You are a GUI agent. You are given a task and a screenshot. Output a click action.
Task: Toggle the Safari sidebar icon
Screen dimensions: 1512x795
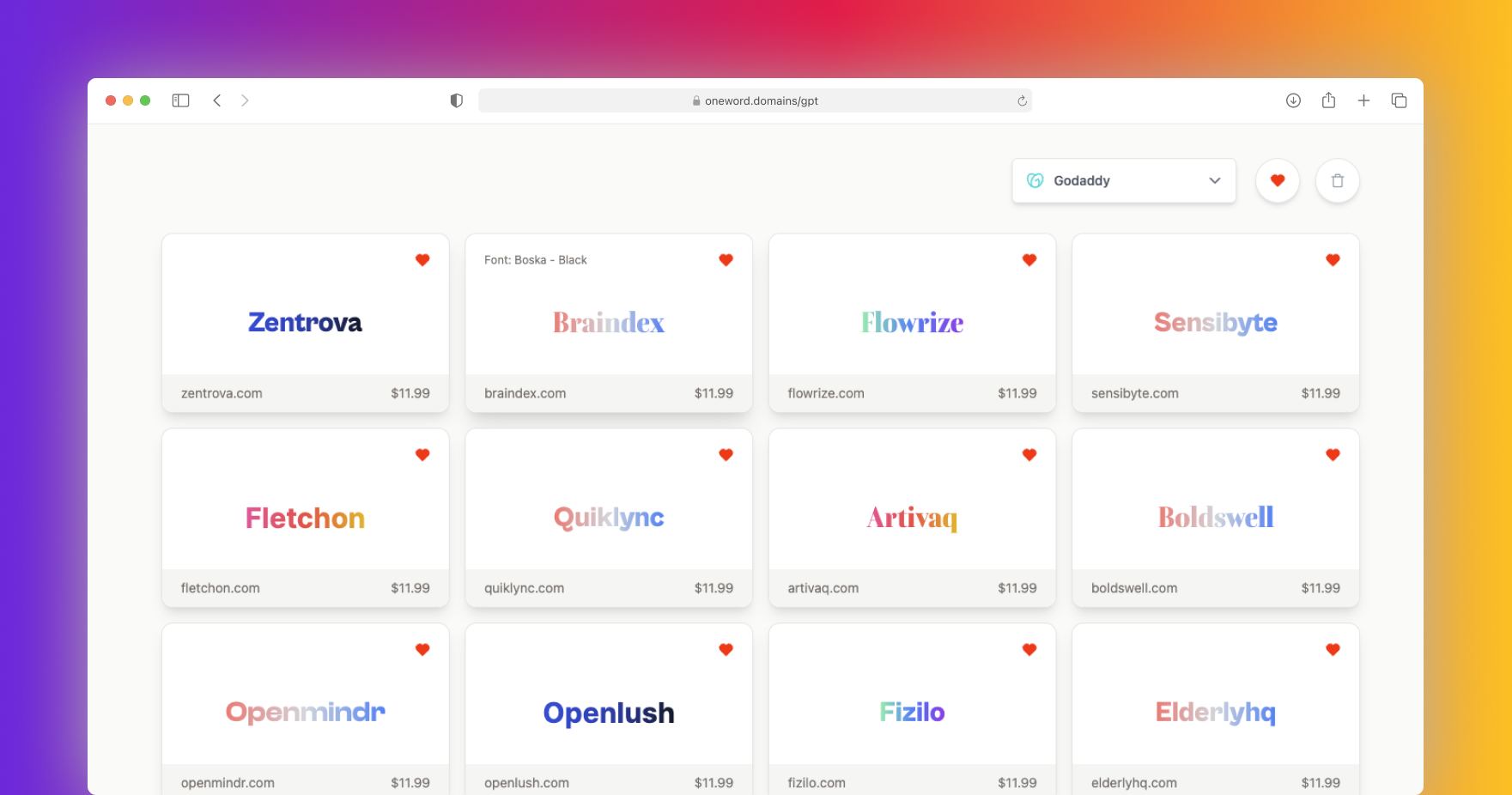click(180, 100)
